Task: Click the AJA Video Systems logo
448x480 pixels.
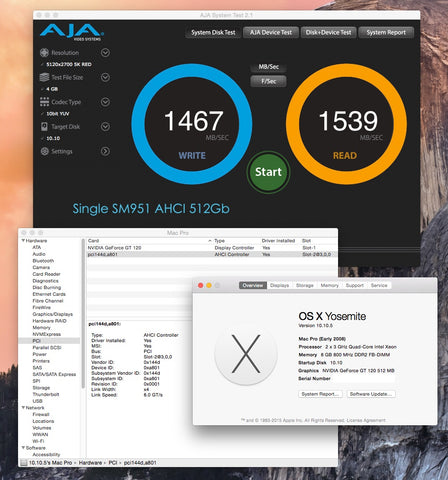Action: [72, 32]
